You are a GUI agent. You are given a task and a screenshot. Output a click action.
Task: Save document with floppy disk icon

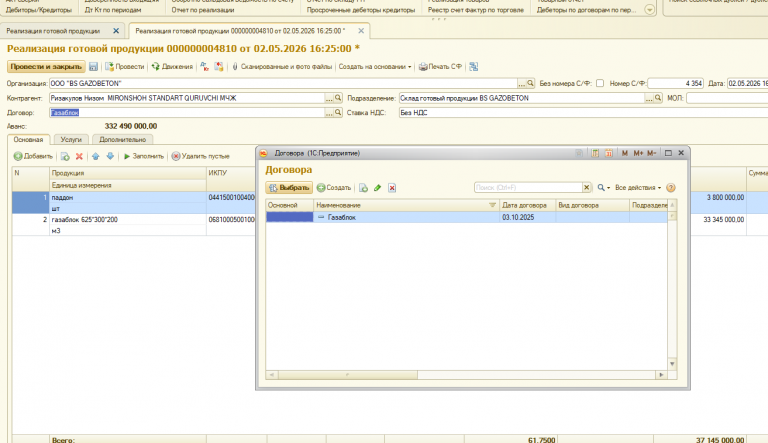[x=93, y=67]
